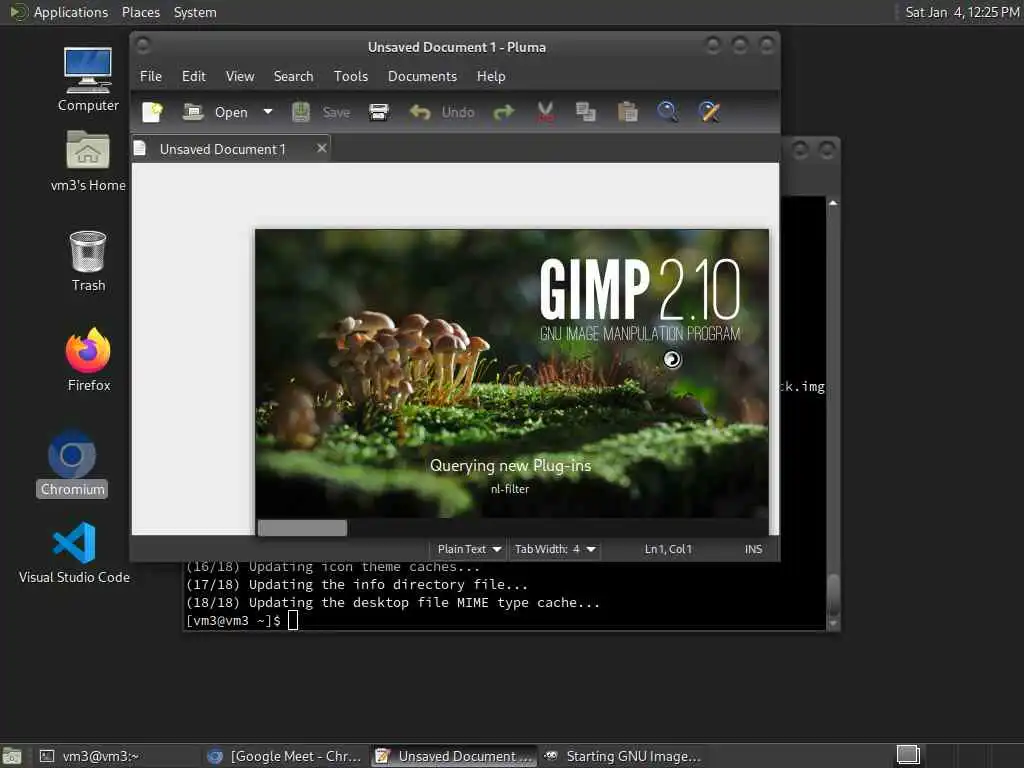Copy selection with the copy icon
Image resolution: width=1024 pixels, height=768 pixels.
[586, 112]
